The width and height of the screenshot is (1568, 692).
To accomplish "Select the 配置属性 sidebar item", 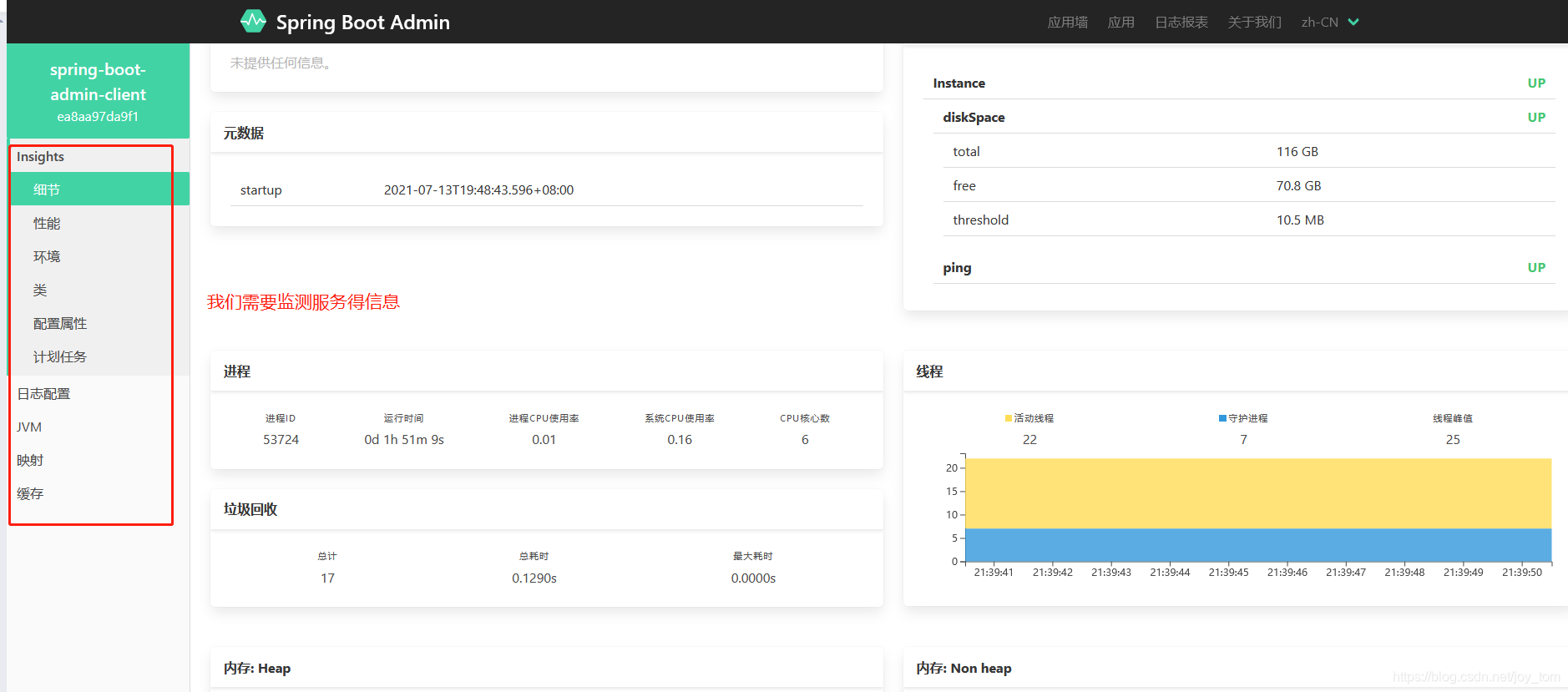I will pos(99,323).
